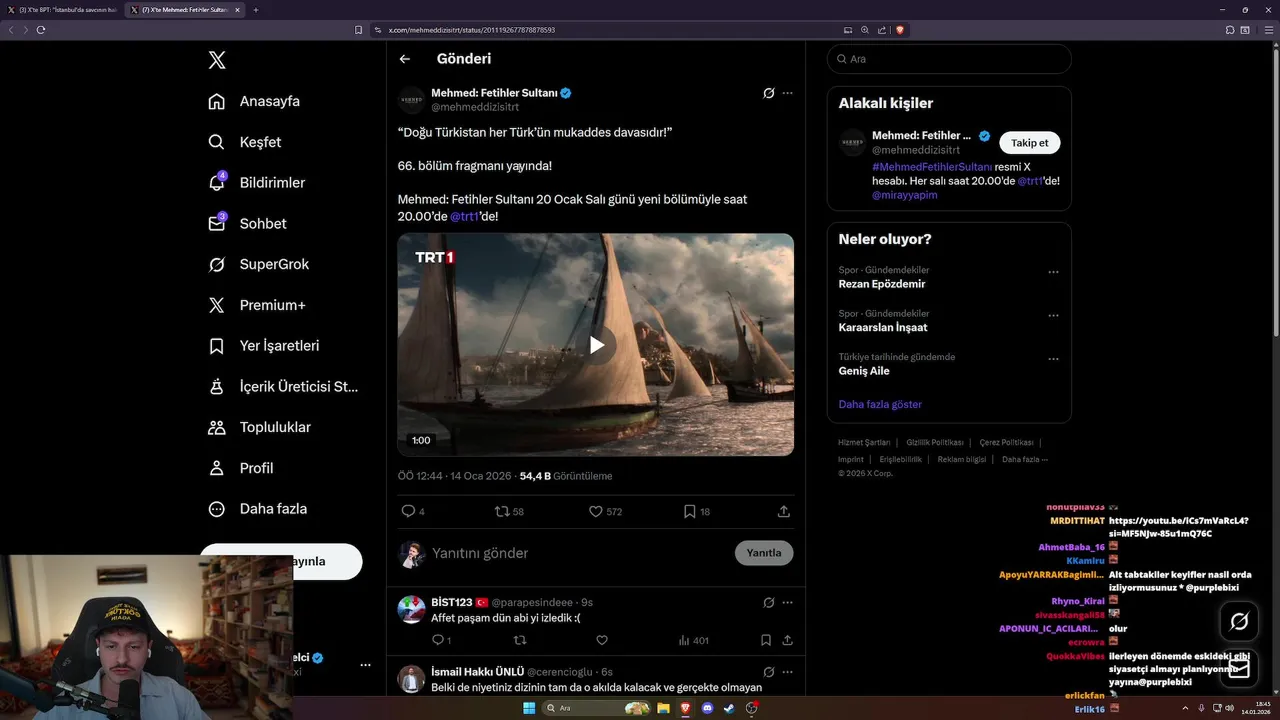Click the back arrow next to Gönderi
The image size is (1280, 720).
click(x=405, y=59)
